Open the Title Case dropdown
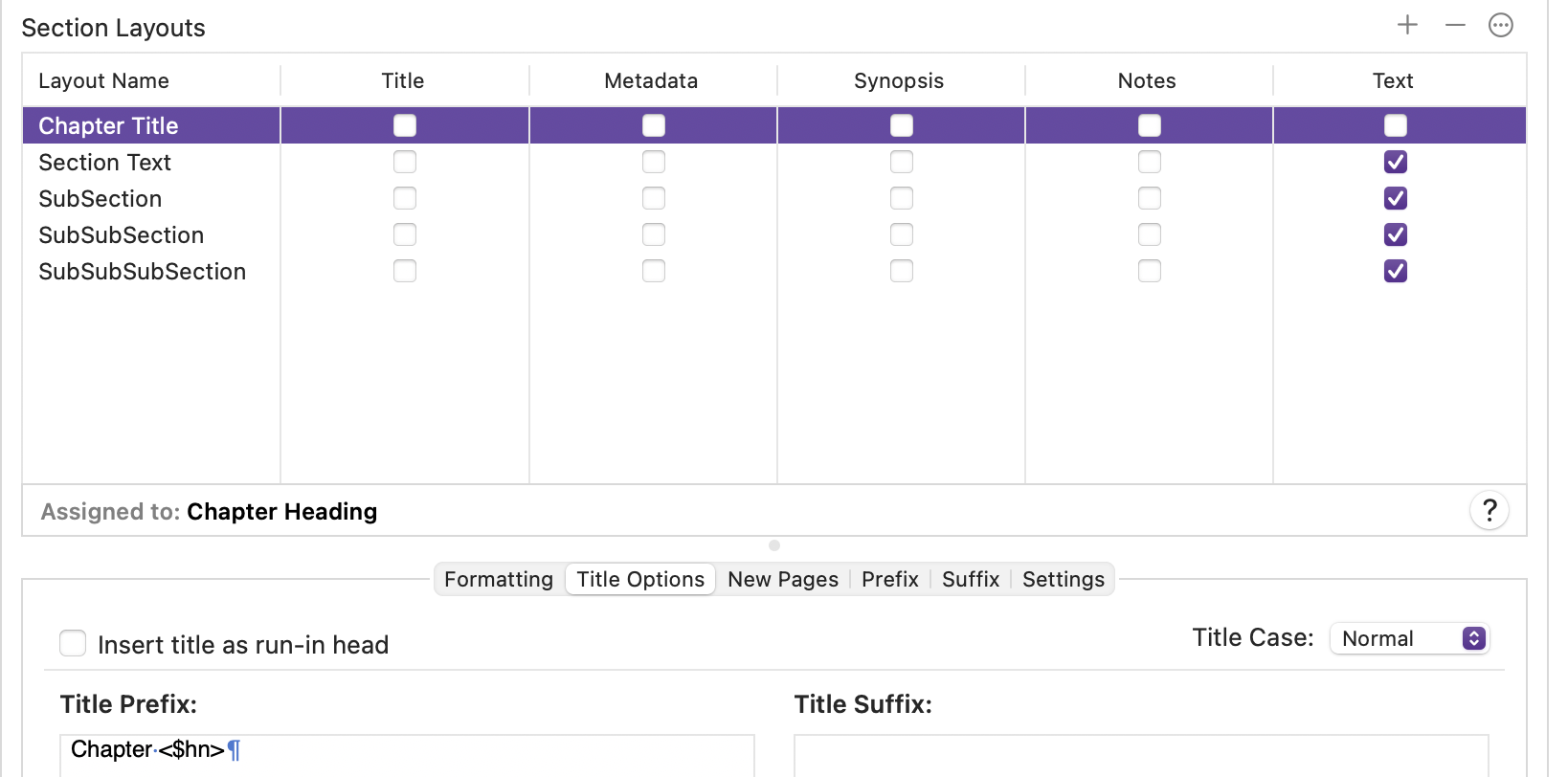1568x777 pixels. (1409, 638)
